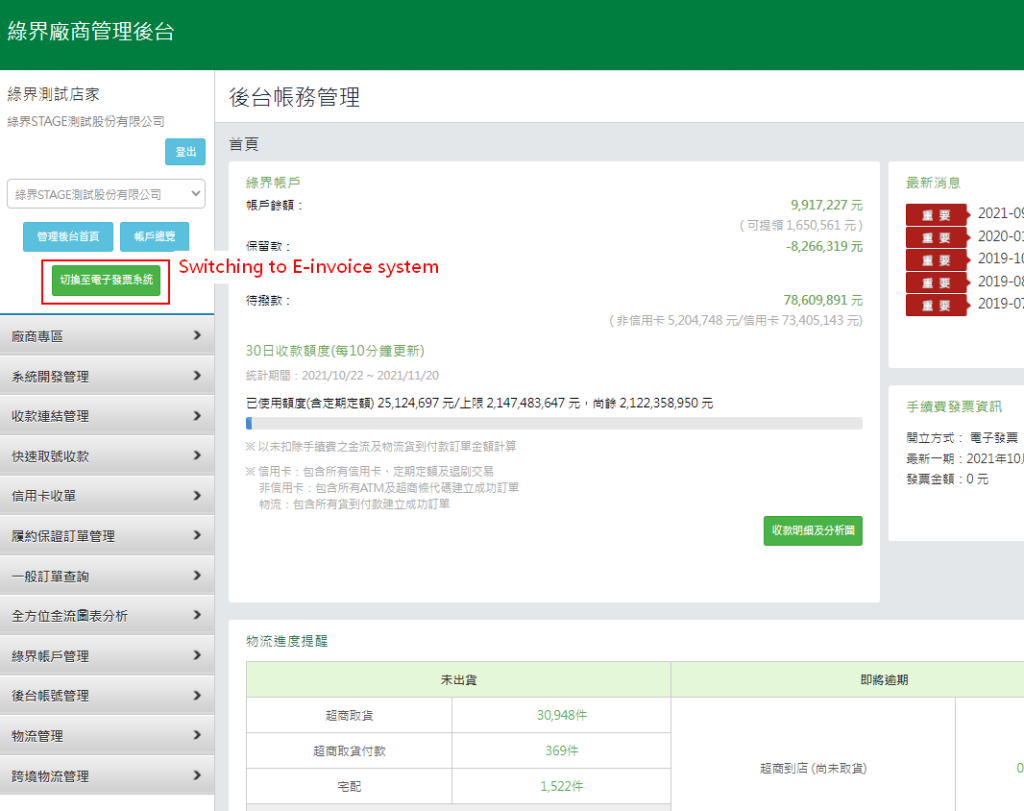Click the 收款明細及分析圖 button
The height and width of the screenshot is (811, 1024).
(x=812, y=530)
